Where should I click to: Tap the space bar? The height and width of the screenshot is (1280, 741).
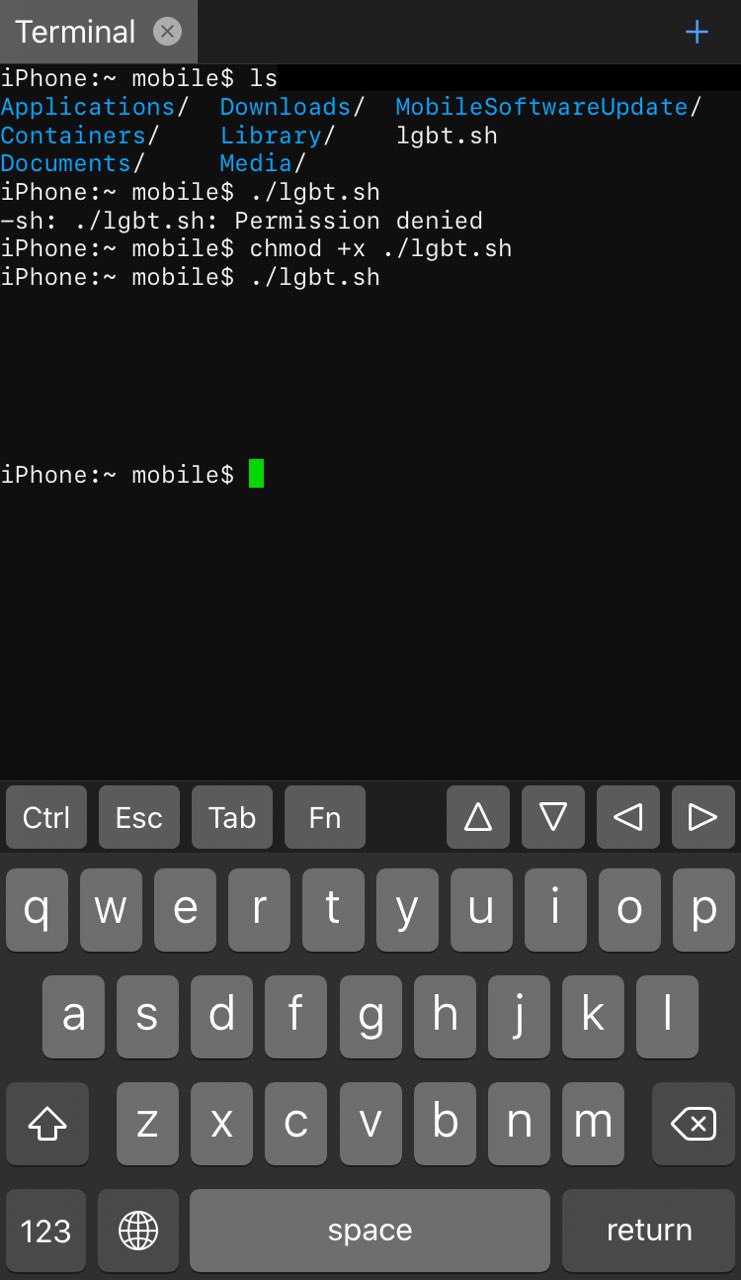tap(370, 1230)
